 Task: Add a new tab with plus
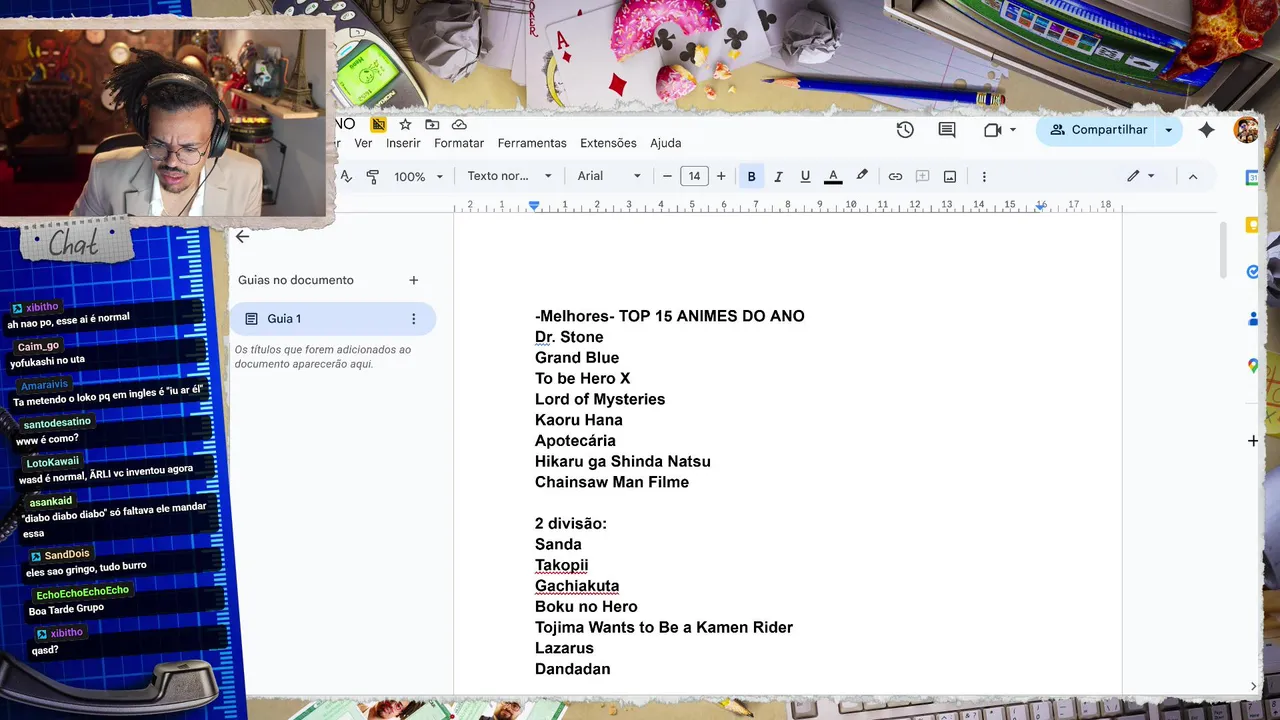pos(414,280)
